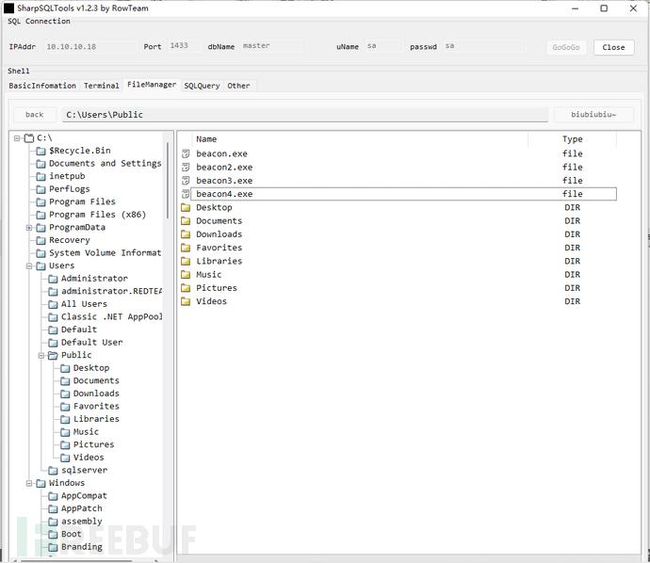Click the inetpub folder icon in tree
Screen dimensions: 650x563
pyautogui.click(x=40, y=176)
